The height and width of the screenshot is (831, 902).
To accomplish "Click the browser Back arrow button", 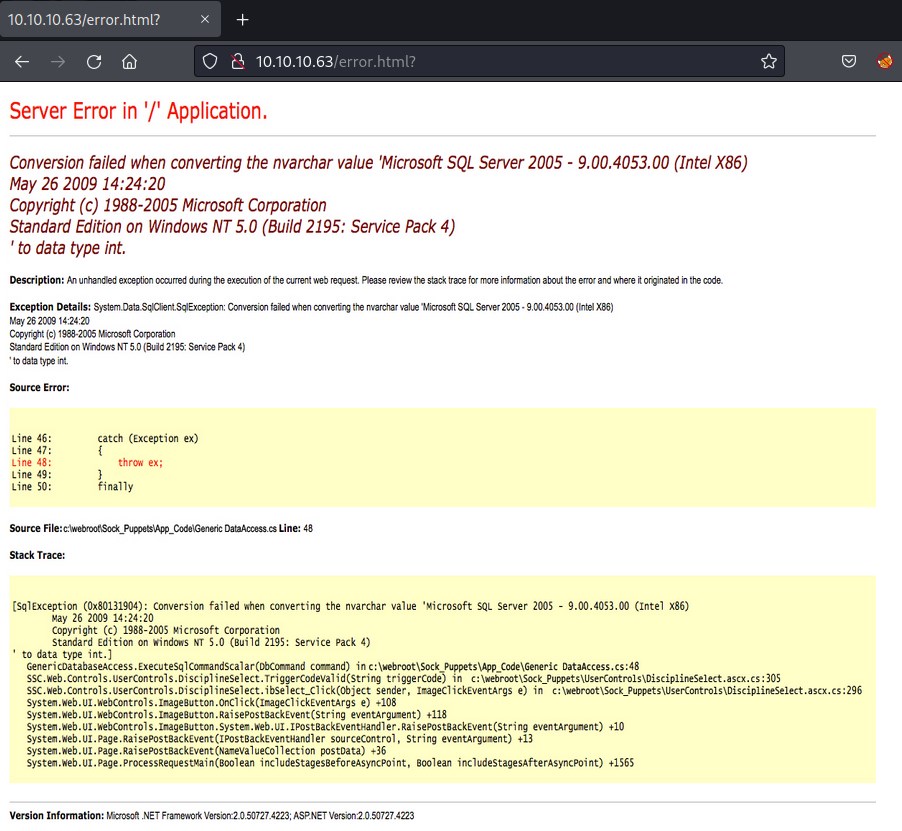I will [x=22, y=61].
